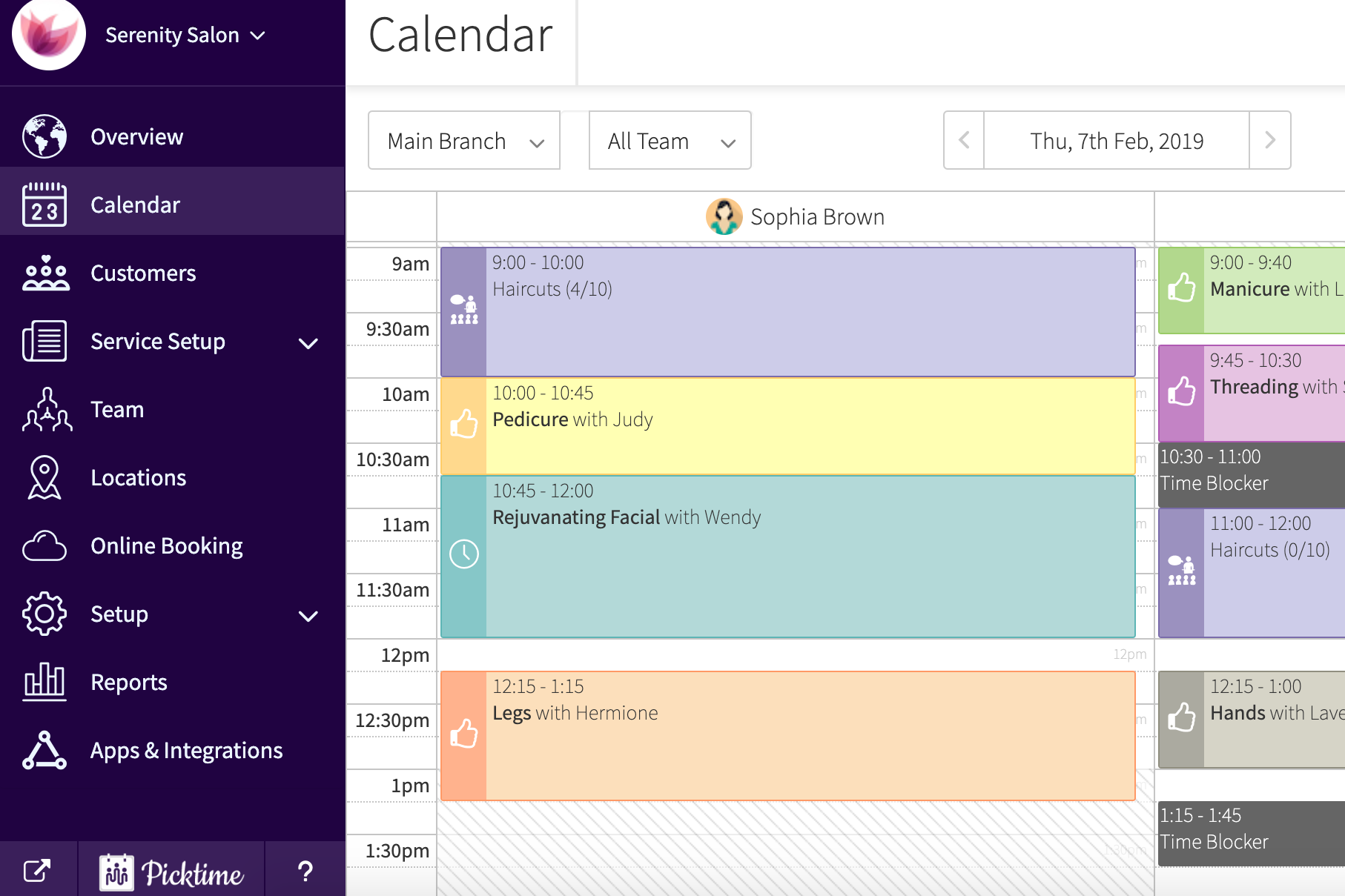Click the group class icon on Haircuts appointment

point(463,310)
